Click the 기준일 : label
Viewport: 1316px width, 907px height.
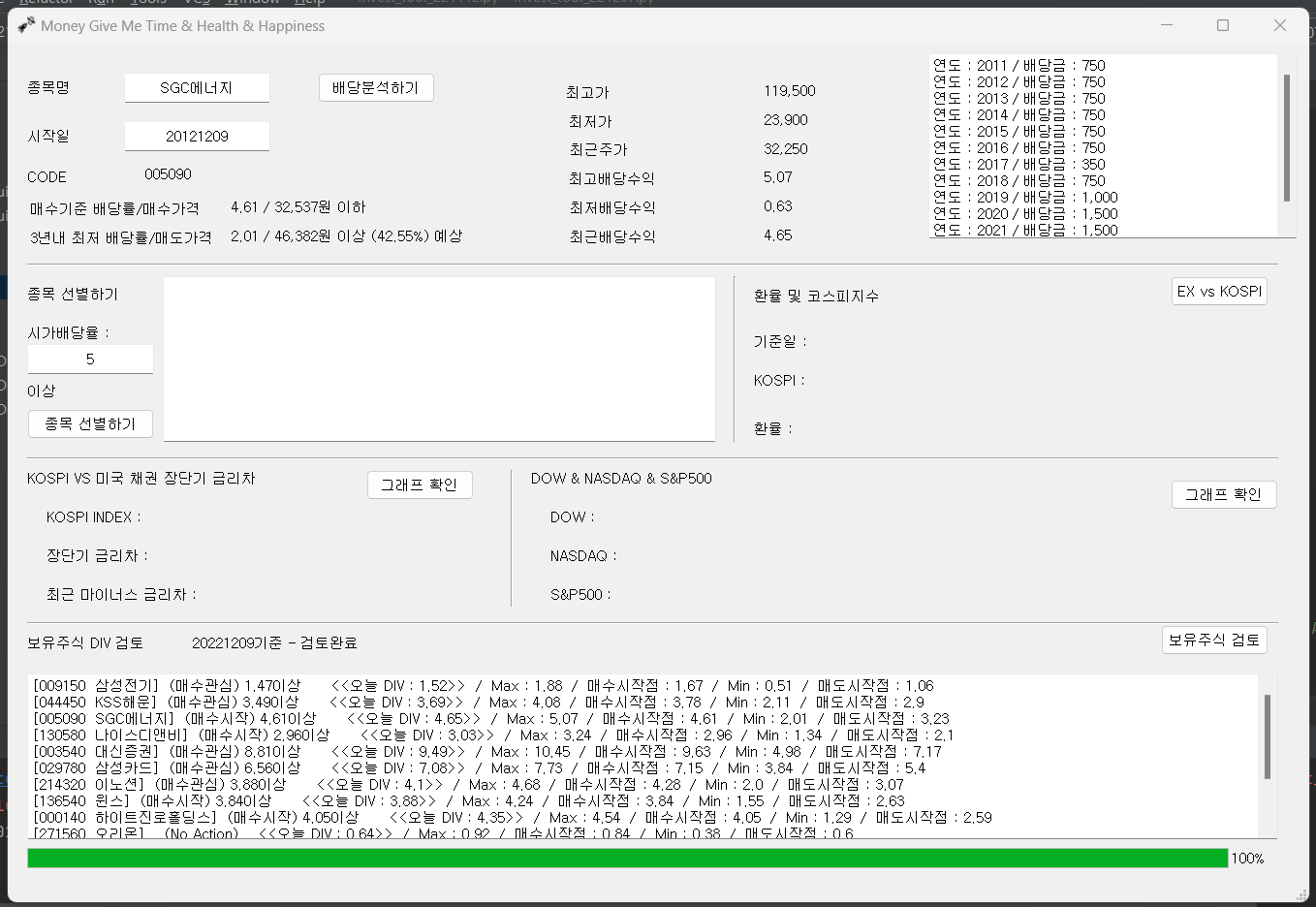tap(780, 341)
